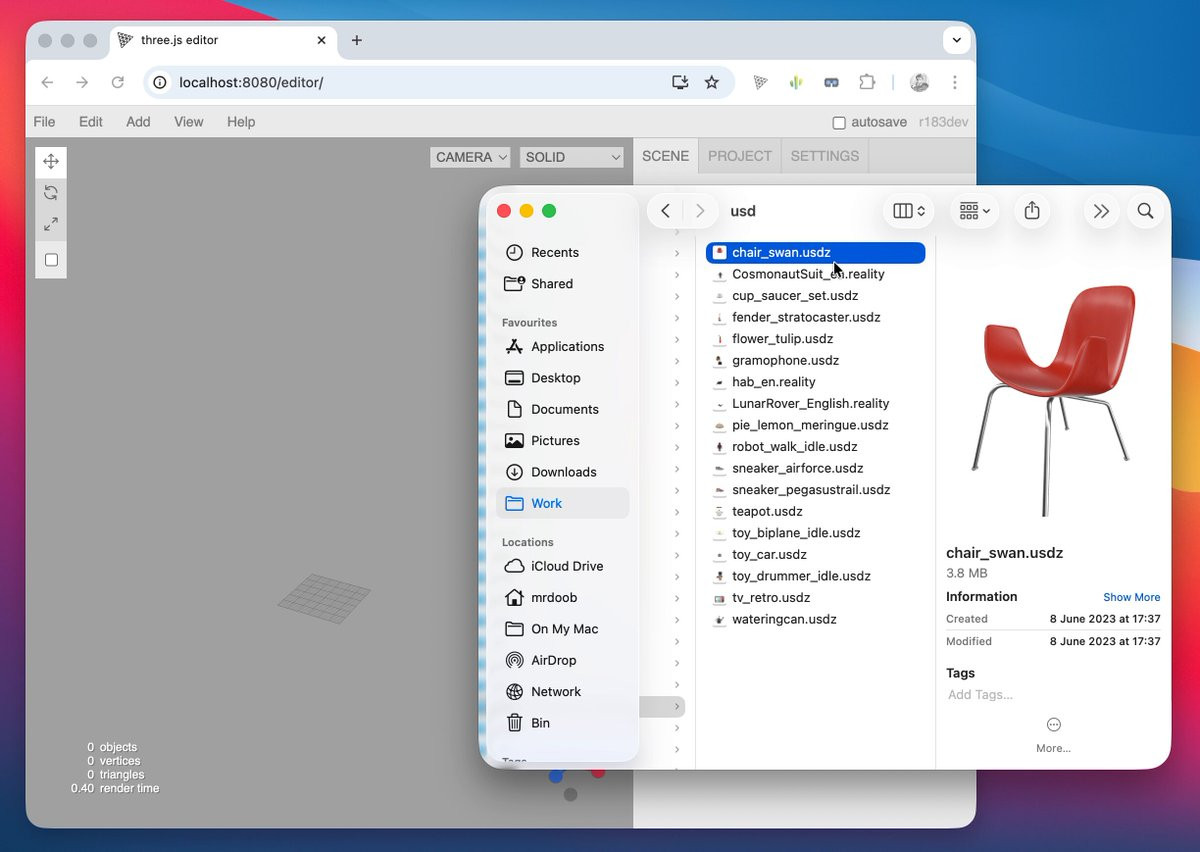Open mrdoob home folder in sidebar

coord(563,598)
